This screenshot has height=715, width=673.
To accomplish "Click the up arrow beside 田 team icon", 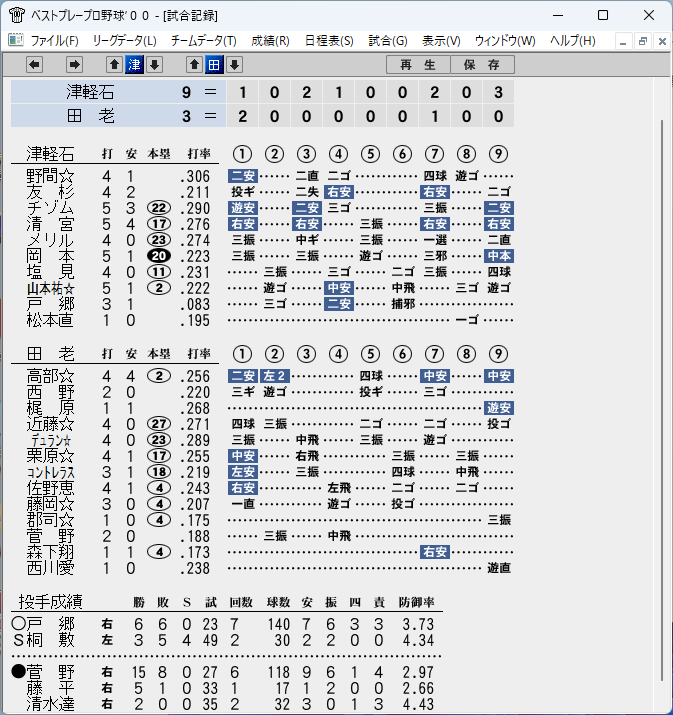I will tap(194, 65).
